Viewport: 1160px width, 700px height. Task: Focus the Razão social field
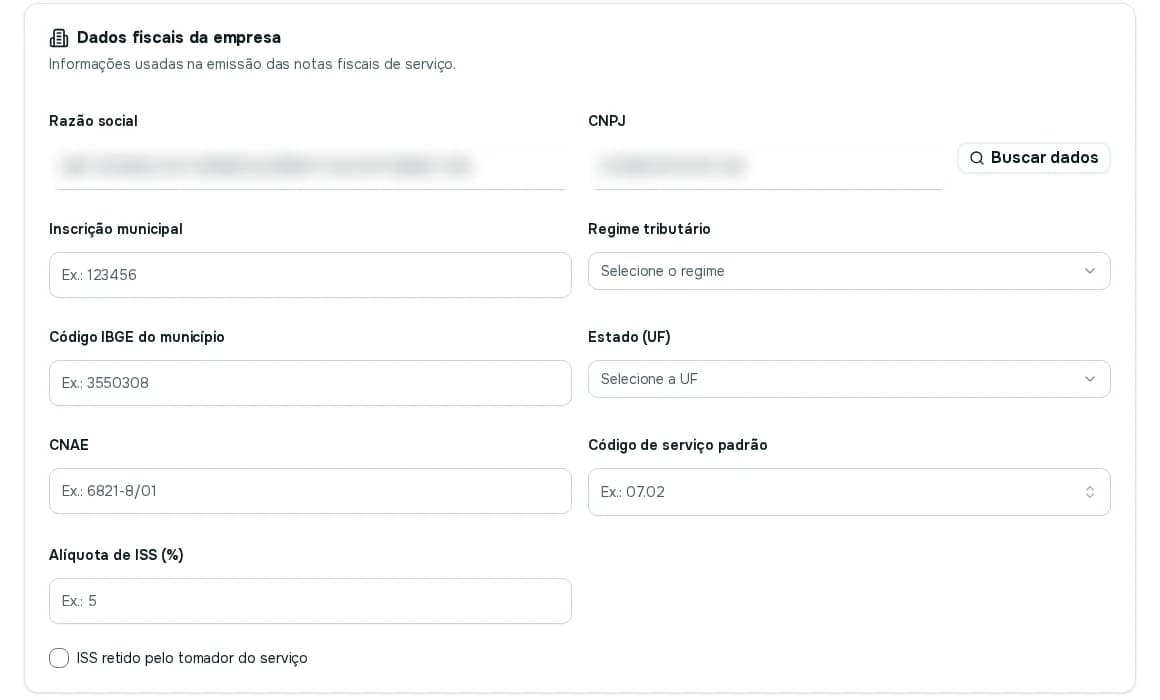point(310,165)
